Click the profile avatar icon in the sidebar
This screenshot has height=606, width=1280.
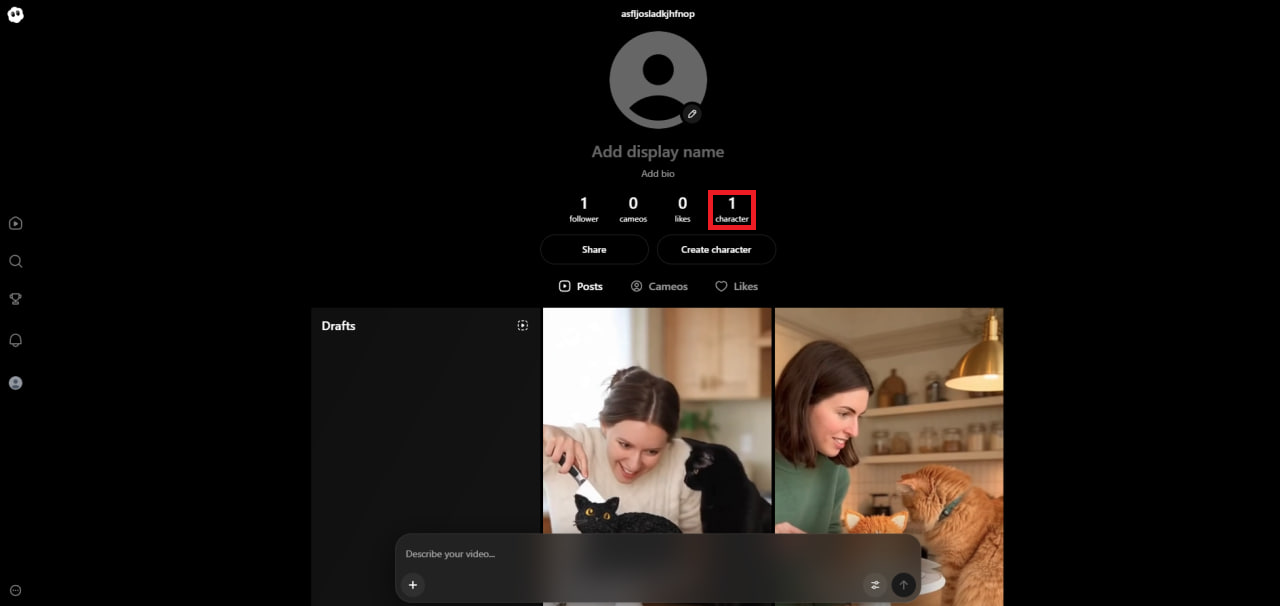pyautogui.click(x=15, y=383)
